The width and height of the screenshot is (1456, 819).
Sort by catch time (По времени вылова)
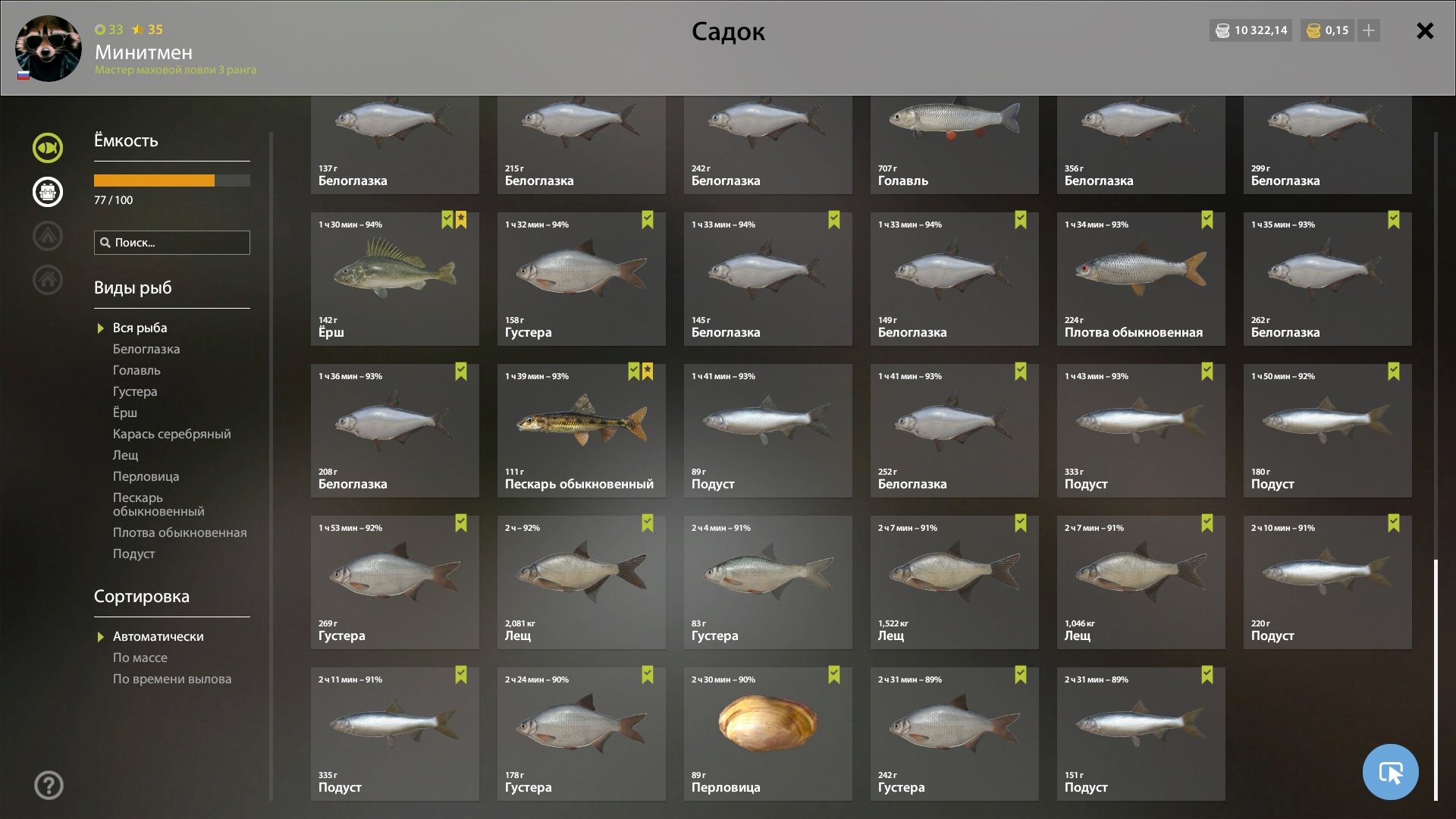172,679
